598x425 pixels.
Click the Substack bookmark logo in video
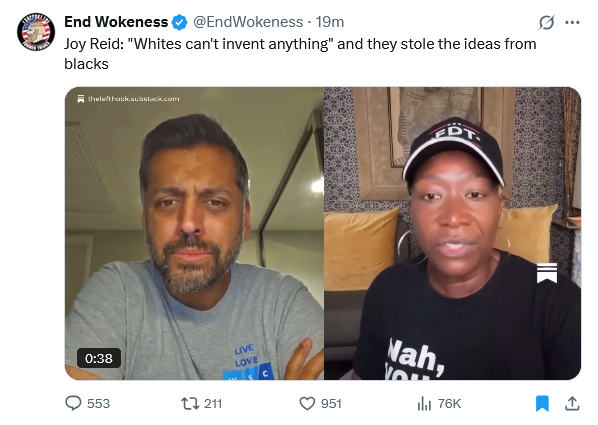point(547,273)
